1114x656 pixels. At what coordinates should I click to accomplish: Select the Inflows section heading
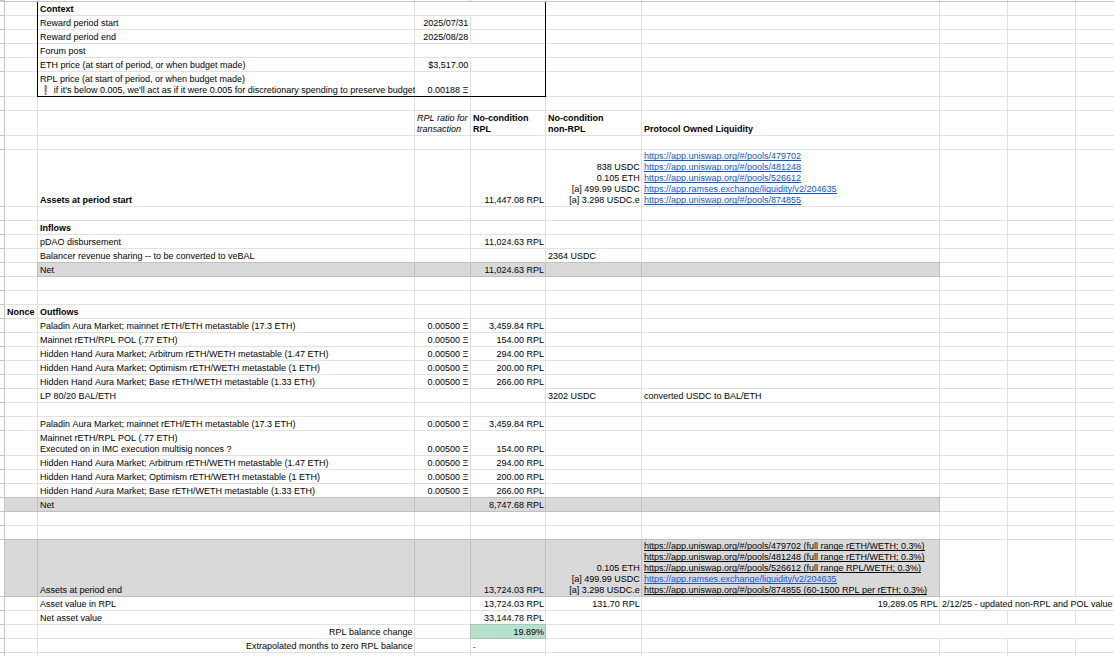55,228
